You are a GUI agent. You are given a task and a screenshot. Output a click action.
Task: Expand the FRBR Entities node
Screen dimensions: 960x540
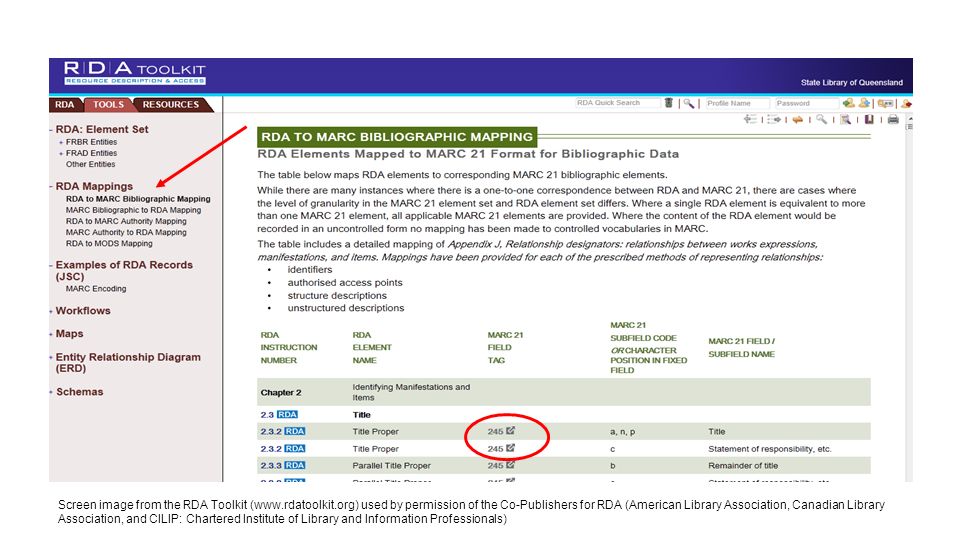click(61, 142)
